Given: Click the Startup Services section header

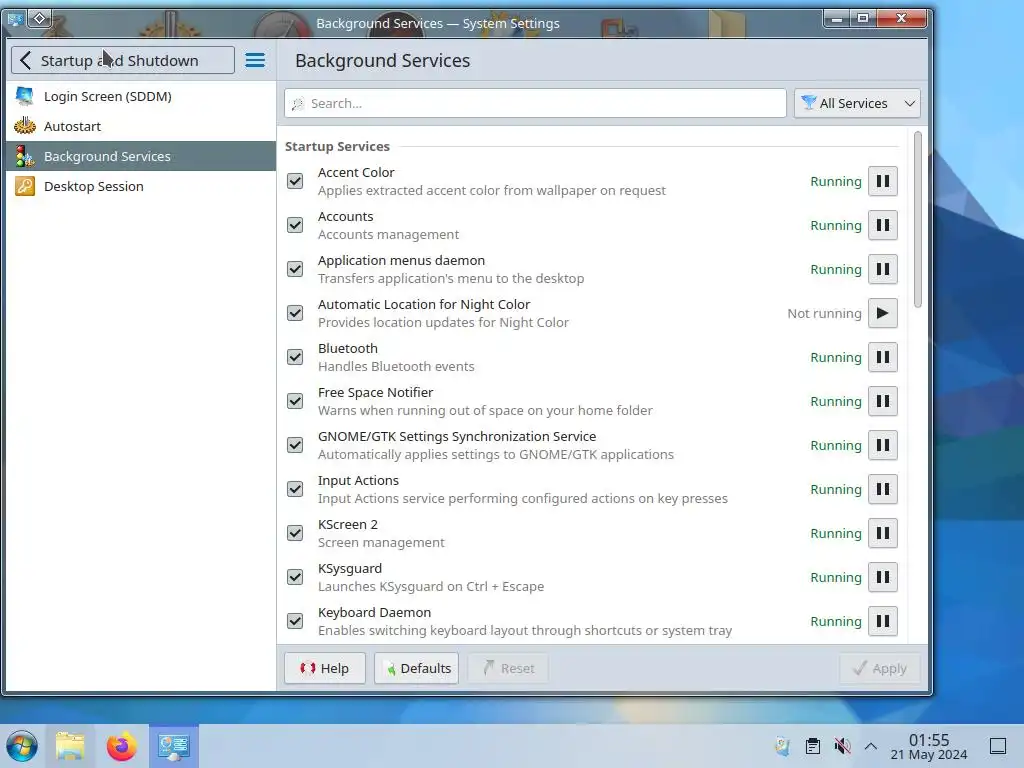Looking at the screenshot, I should point(337,146).
